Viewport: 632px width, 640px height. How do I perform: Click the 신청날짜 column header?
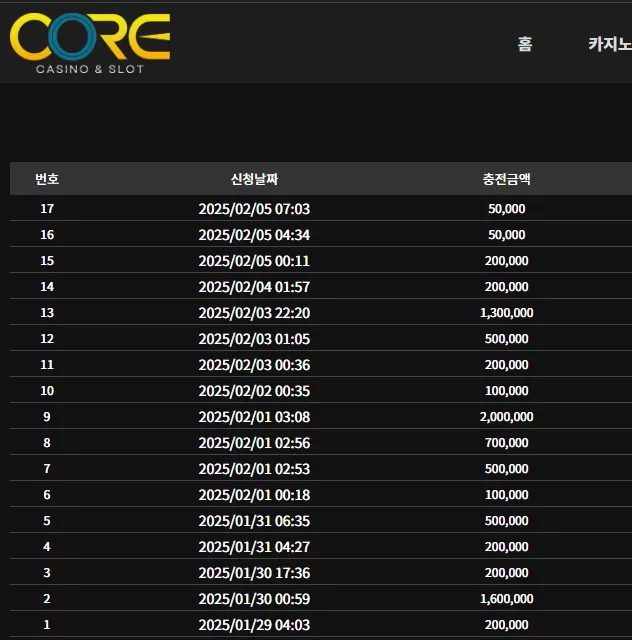254,179
